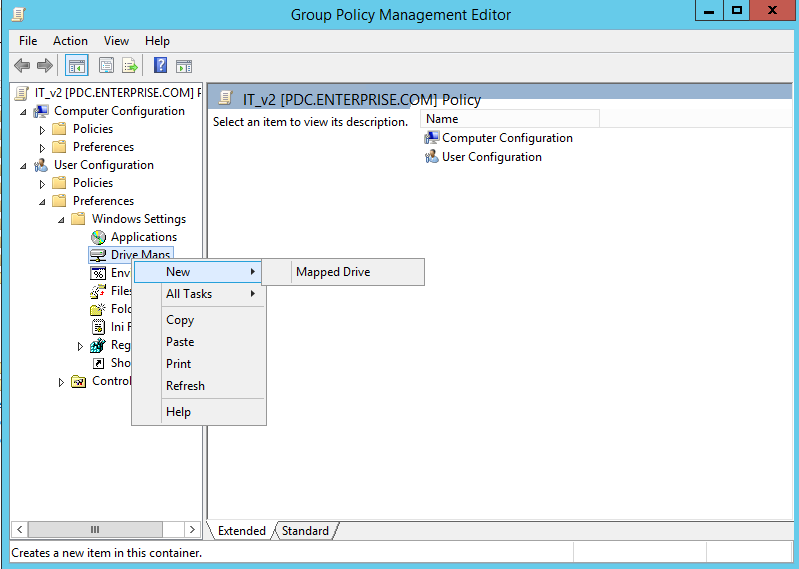799x569 pixels.
Task: Click the Registry cubes icon
Action: click(98, 345)
